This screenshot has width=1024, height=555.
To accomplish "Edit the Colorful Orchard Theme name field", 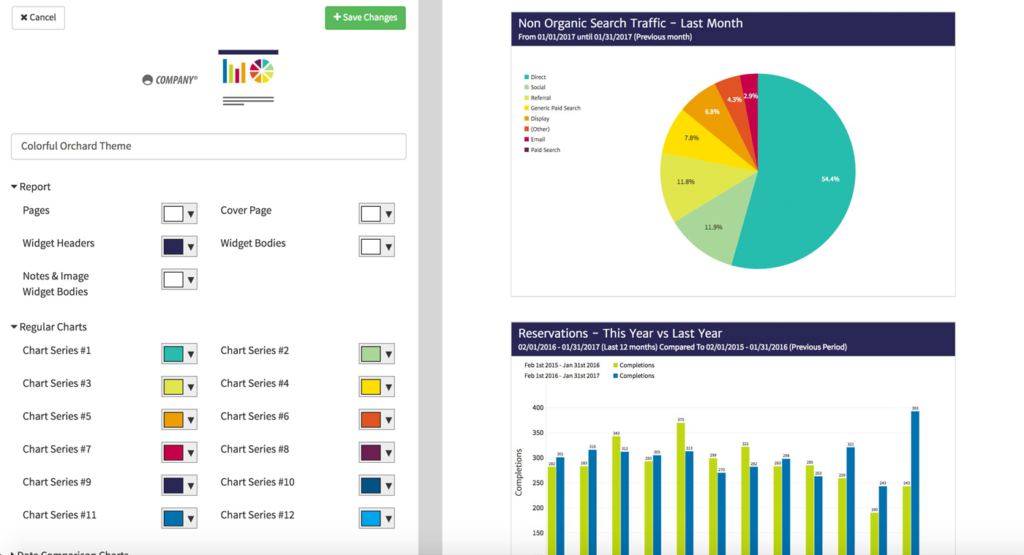I will 208,146.
